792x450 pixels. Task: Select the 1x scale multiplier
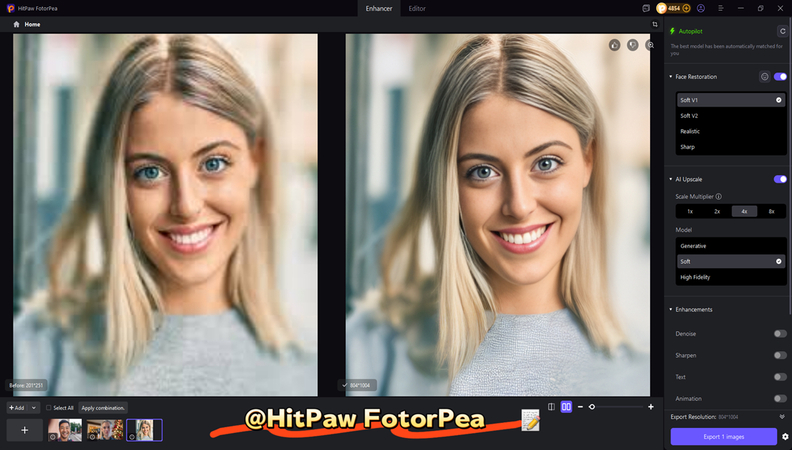tap(690, 212)
